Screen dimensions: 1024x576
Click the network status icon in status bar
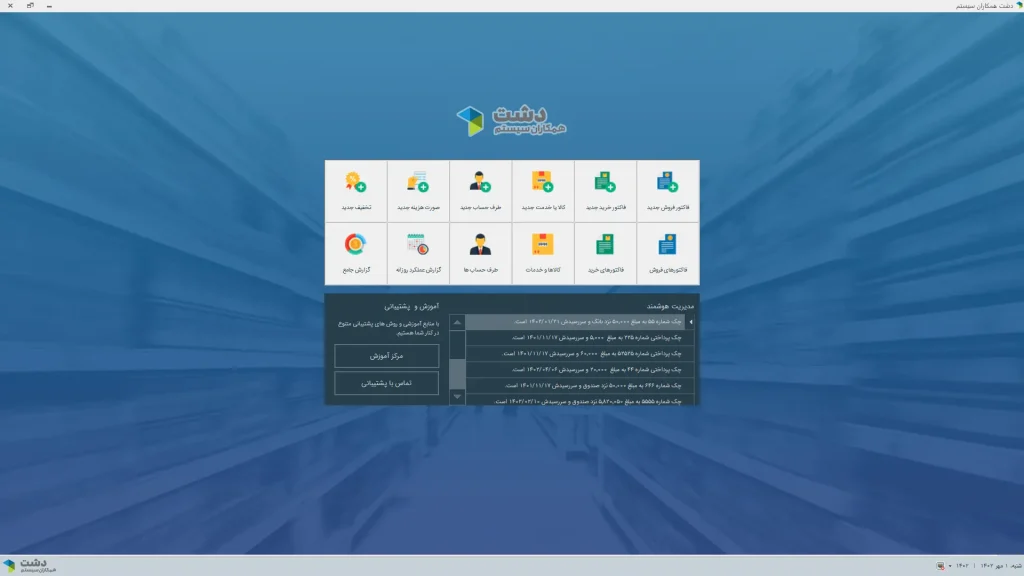point(940,566)
